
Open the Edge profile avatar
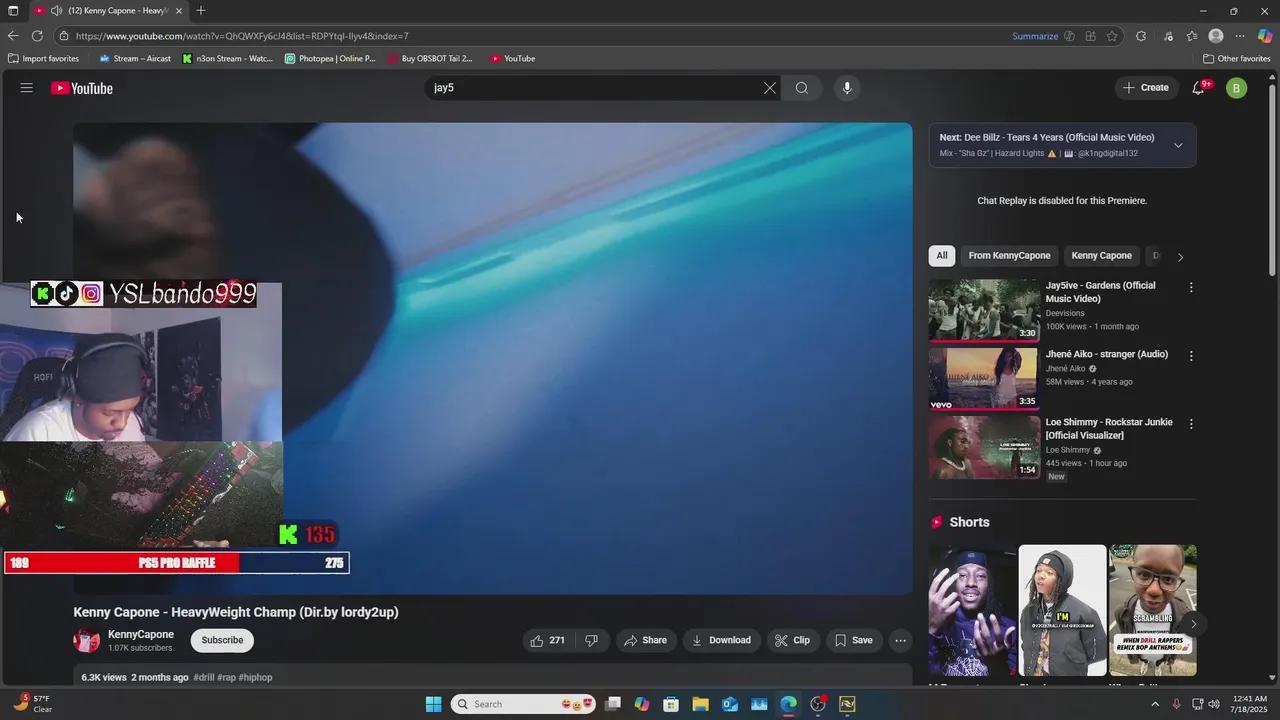coord(1216,36)
